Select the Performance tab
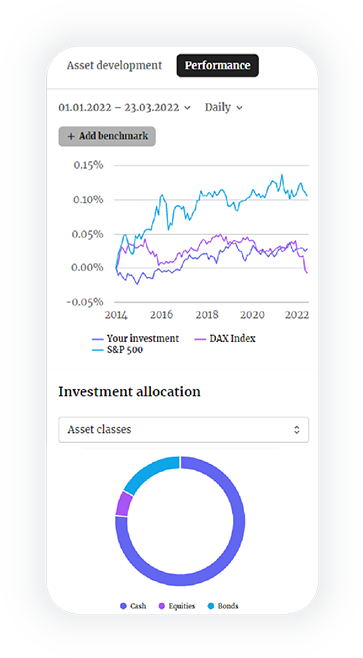Screen dimensions: 363x658 [217, 65]
